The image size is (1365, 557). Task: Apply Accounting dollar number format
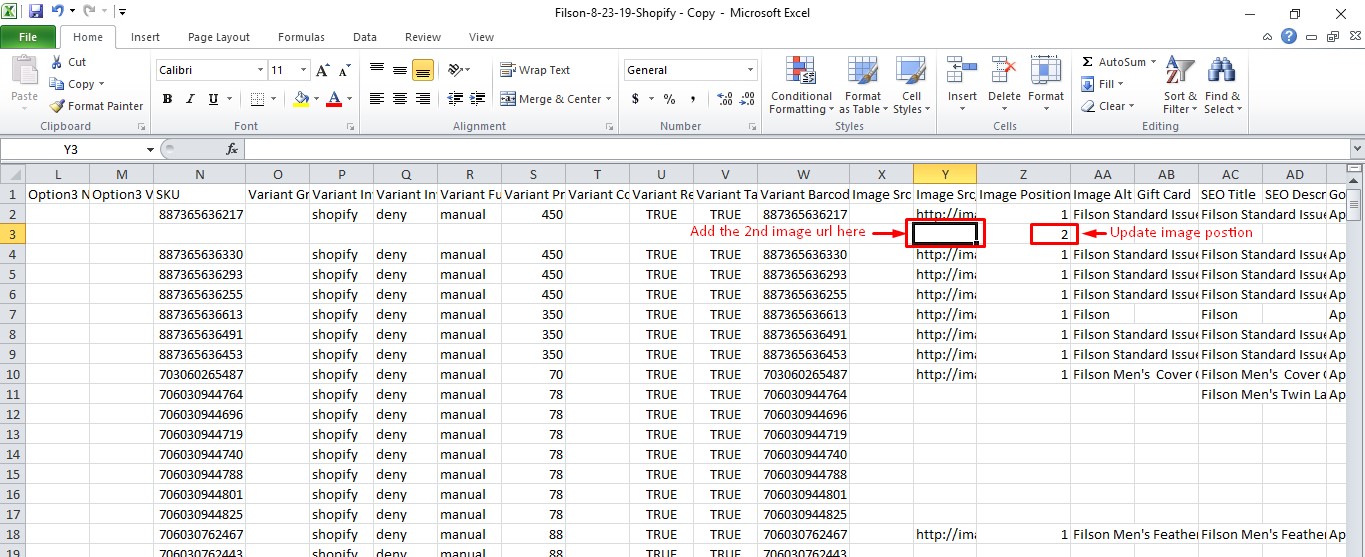tap(635, 99)
